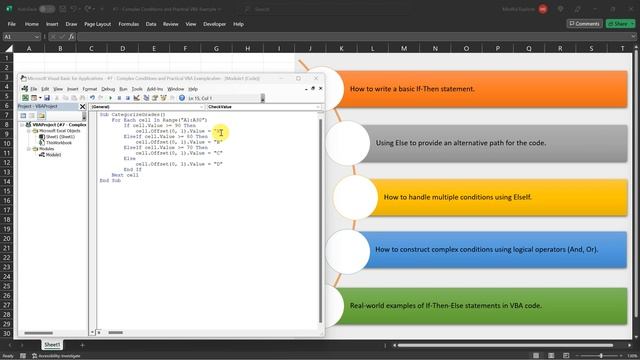This screenshot has height=360, width=640.
Task: Collapse the Microsoft Excel Objects folder
Action: point(29,131)
